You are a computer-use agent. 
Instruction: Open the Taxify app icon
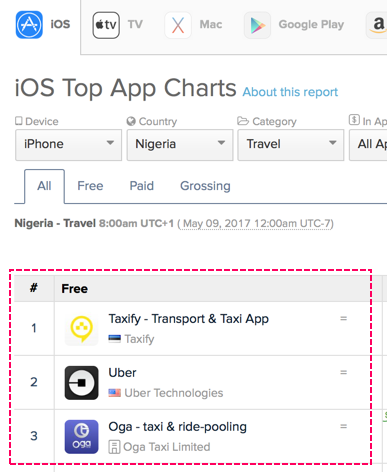click(x=81, y=329)
